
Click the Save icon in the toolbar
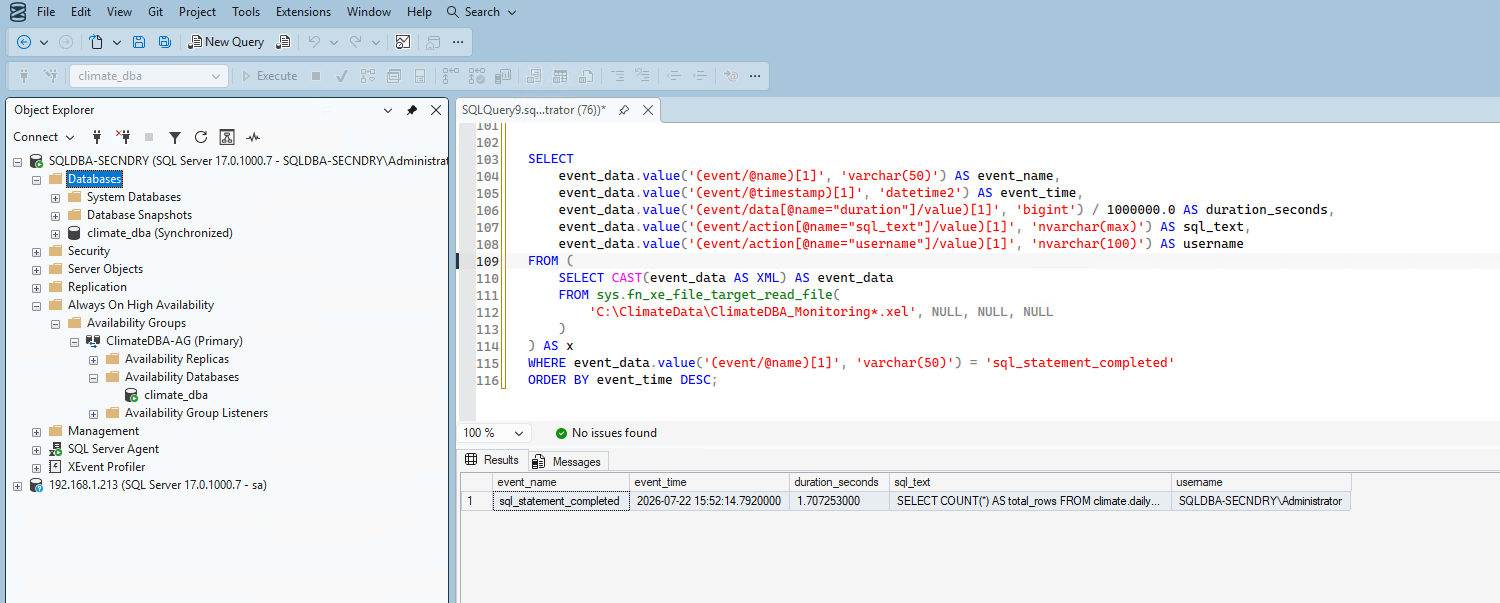click(x=139, y=42)
